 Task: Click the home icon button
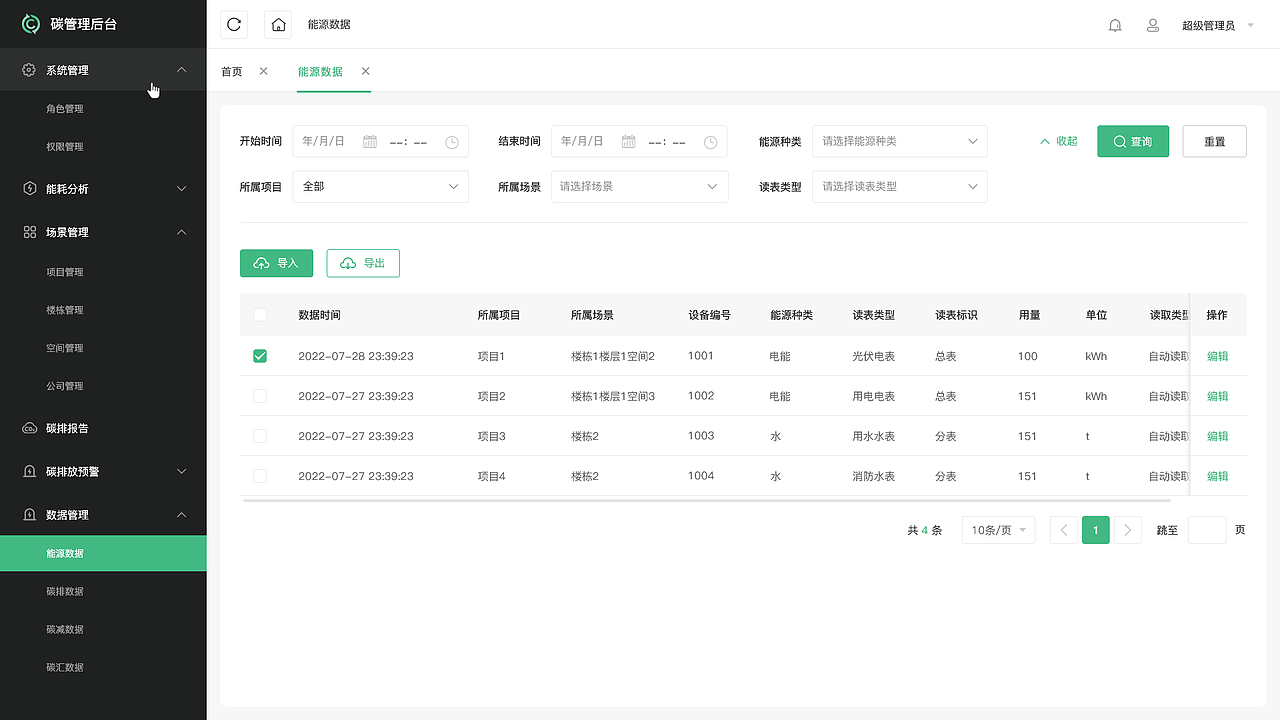tap(278, 25)
